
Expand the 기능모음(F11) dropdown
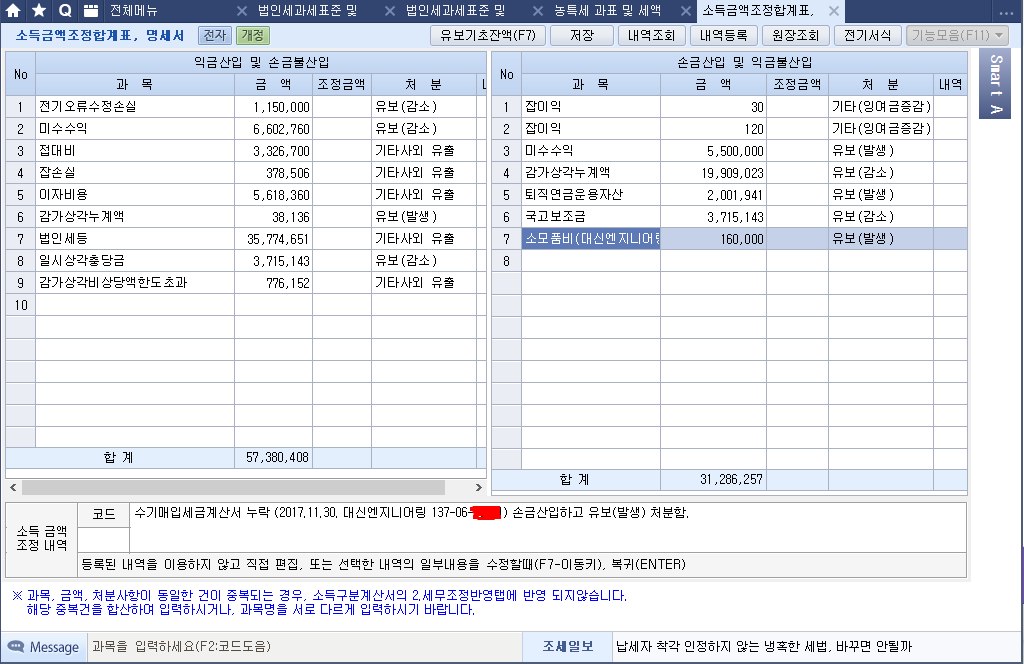click(x=957, y=35)
